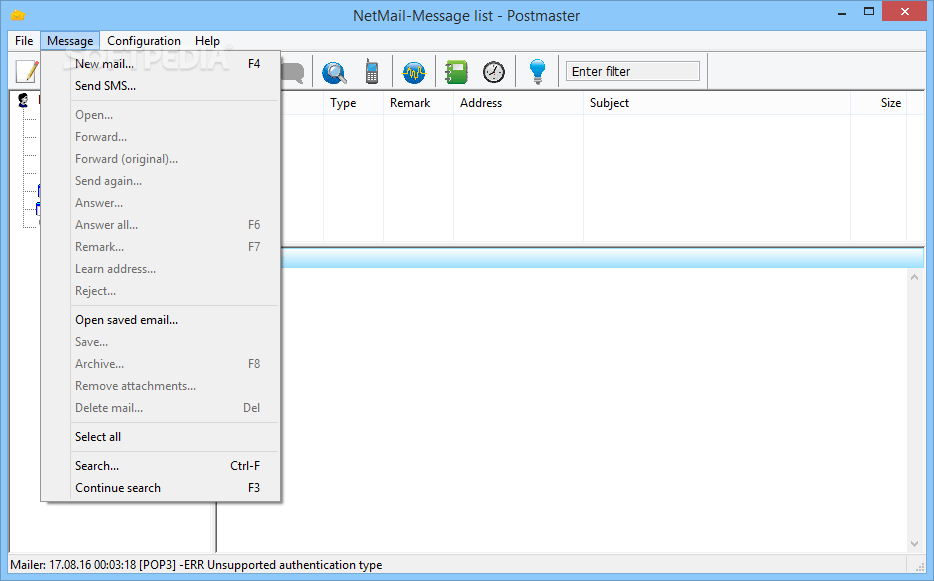Screen dimensions: 934x581
Task: Click the Answer... menu entry
Action: [161, 203]
